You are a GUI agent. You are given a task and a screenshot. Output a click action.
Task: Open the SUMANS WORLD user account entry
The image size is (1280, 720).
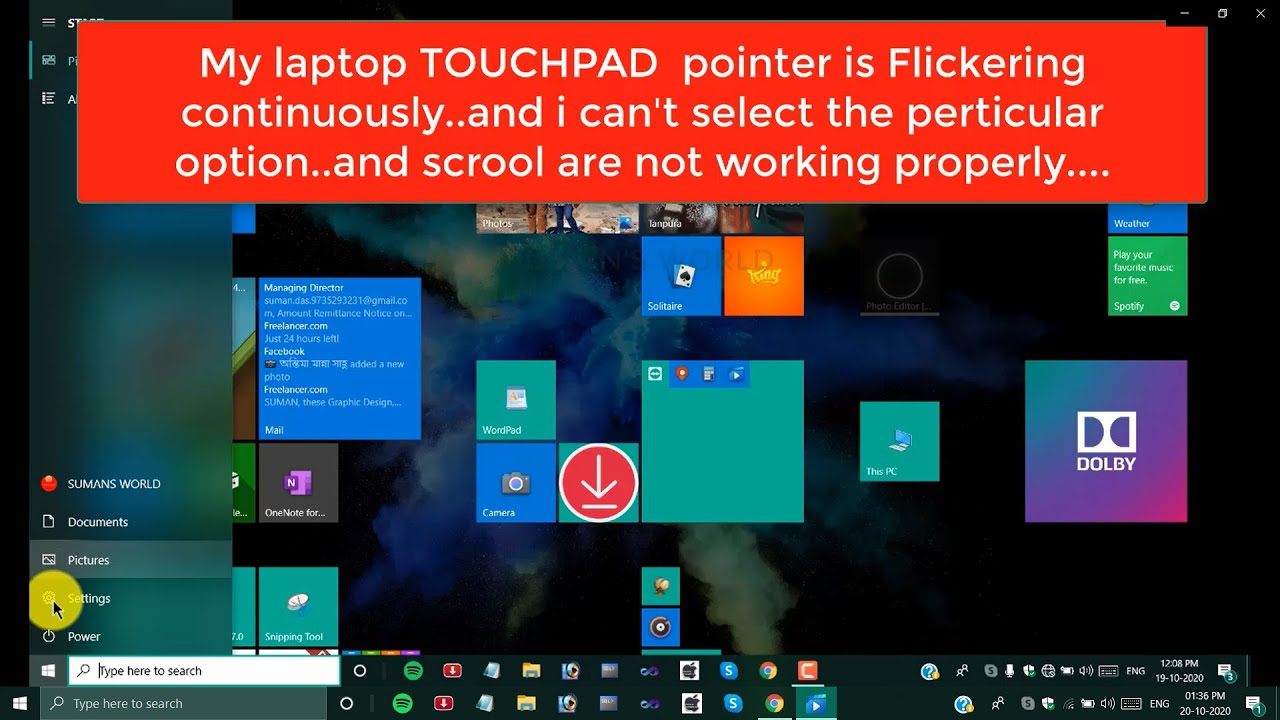130,484
